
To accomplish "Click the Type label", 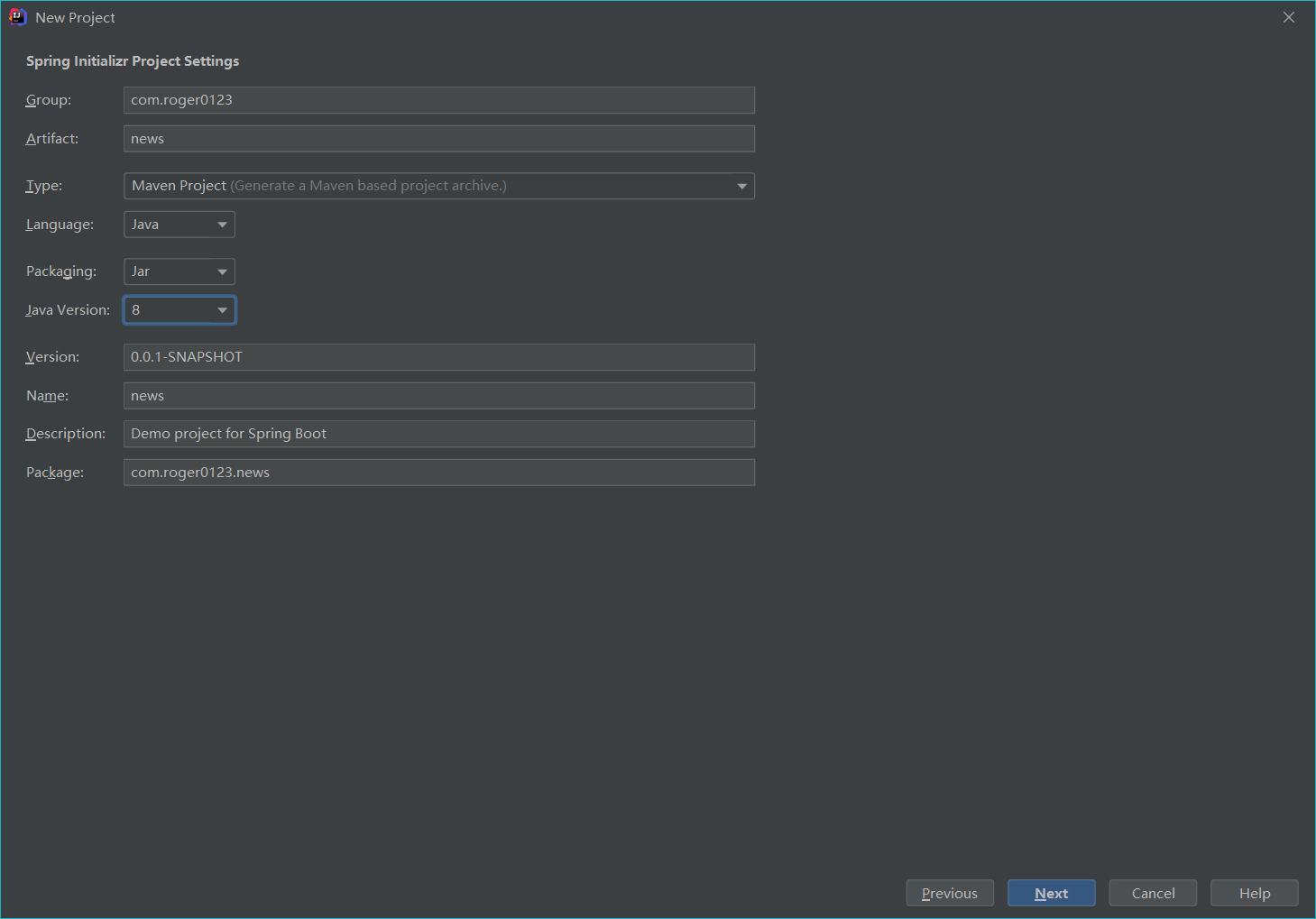I will [x=44, y=186].
